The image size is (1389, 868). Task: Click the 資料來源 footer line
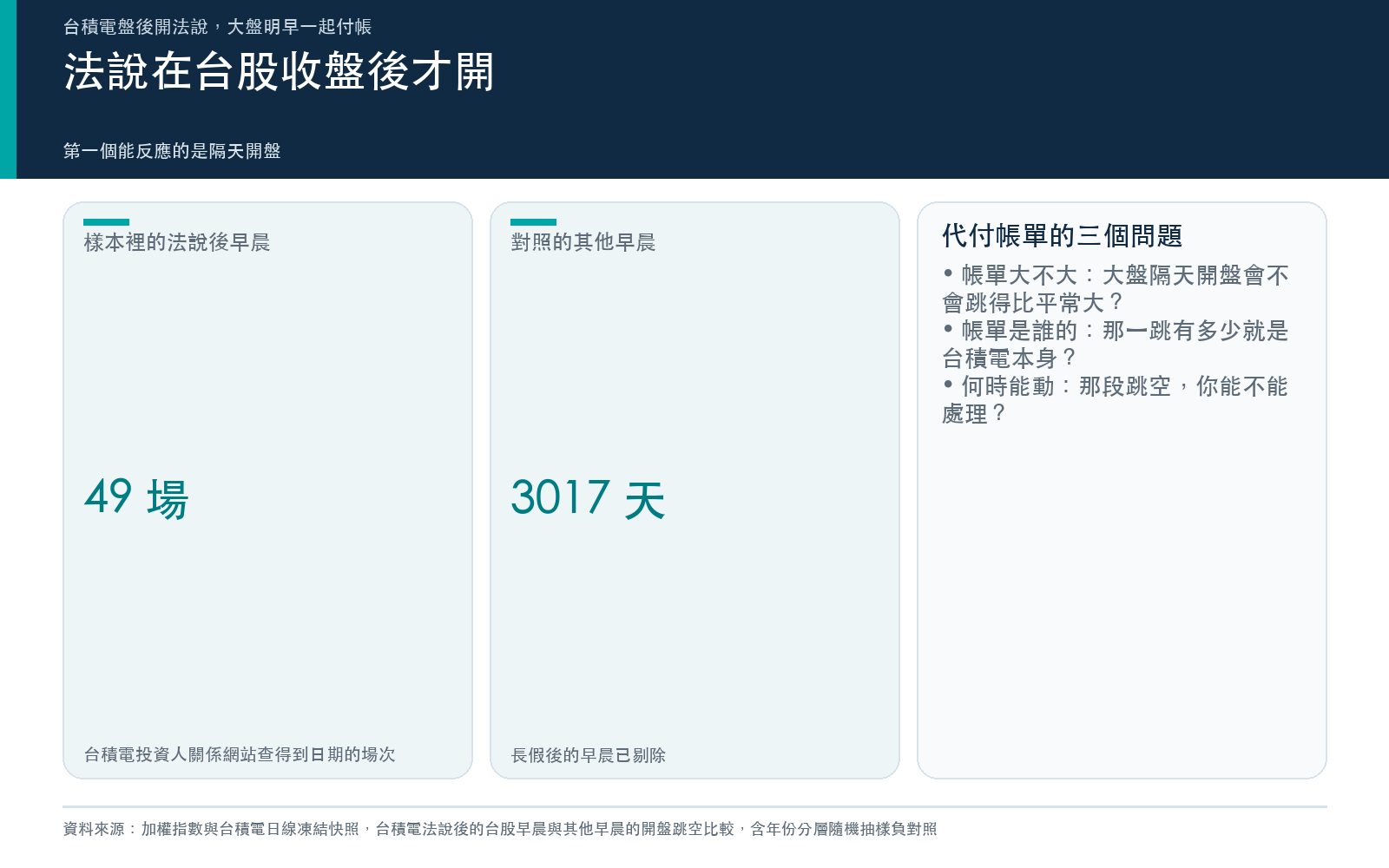[500, 829]
